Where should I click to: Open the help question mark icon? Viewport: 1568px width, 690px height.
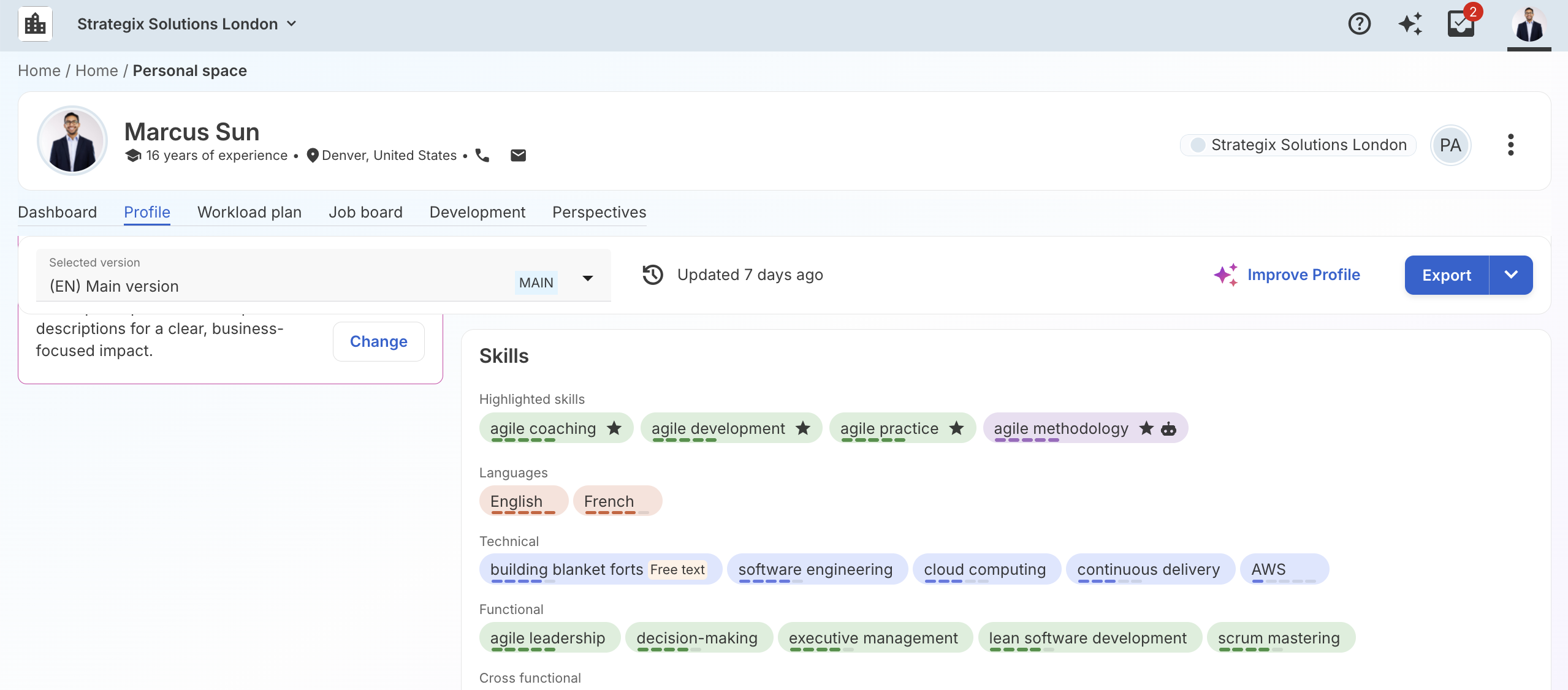1359,24
